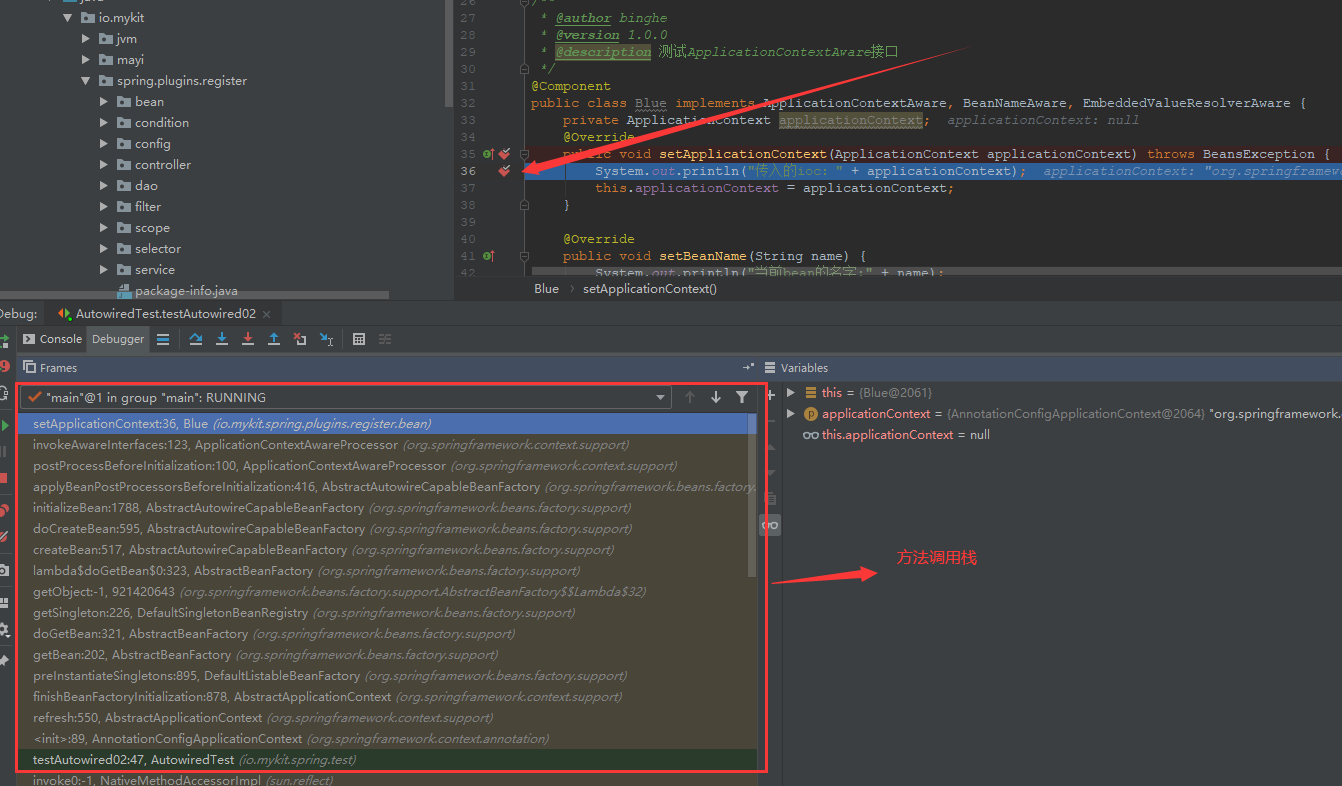The image size is (1342, 786).
Task: Switch to the Console tab
Action: pos(53,339)
